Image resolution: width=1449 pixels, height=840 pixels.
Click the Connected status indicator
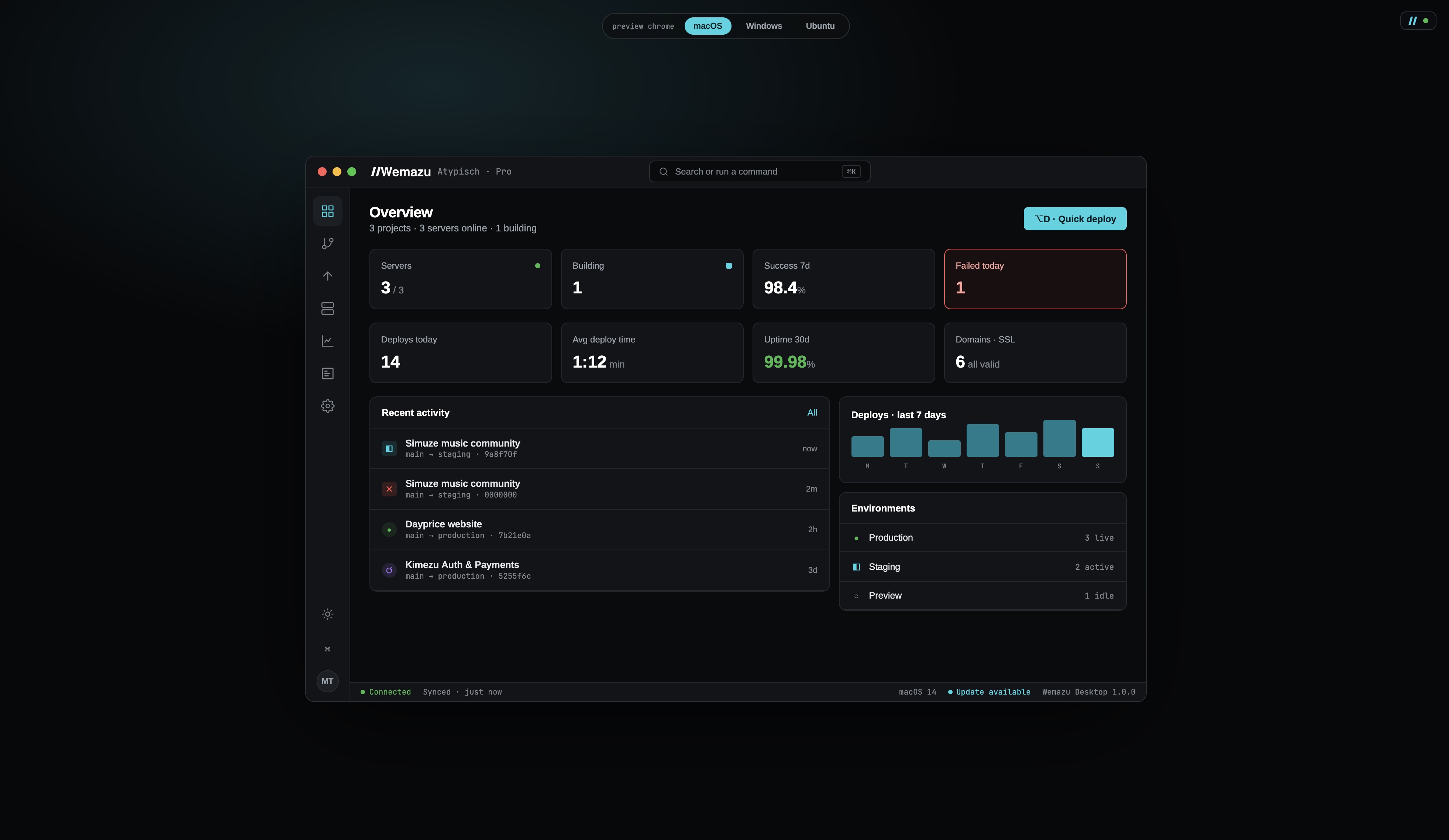(385, 692)
